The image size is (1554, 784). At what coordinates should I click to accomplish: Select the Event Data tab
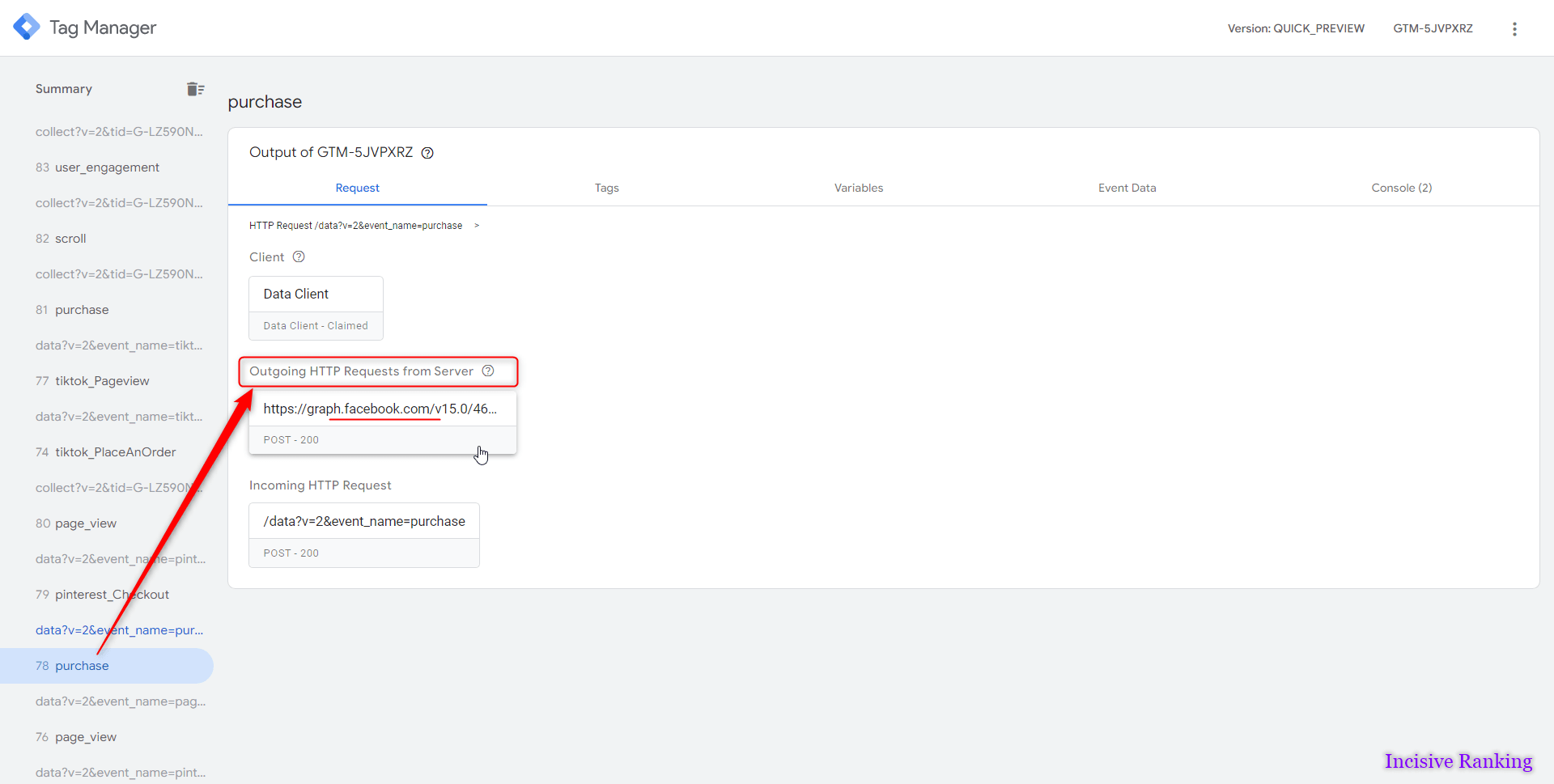(1126, 188)
